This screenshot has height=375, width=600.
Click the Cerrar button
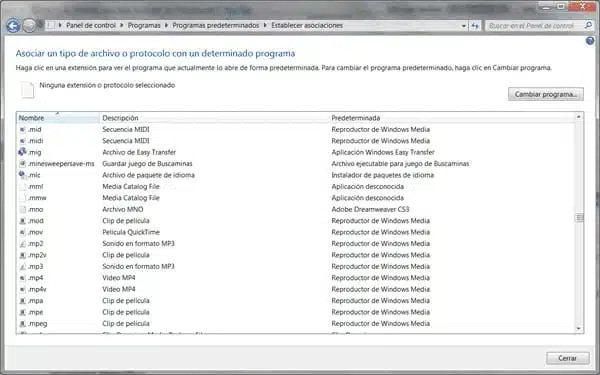[567, 358]
